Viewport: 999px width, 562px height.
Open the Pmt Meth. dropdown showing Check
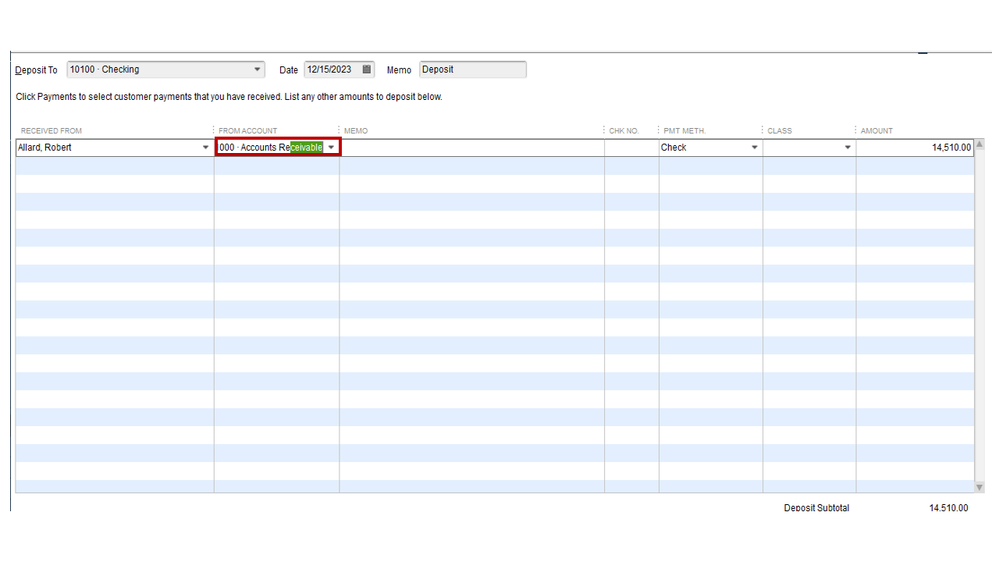tap(754, 147)
